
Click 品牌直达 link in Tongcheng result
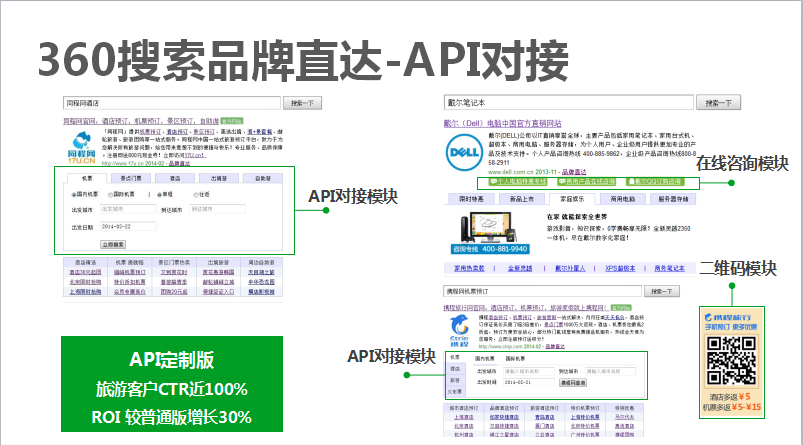(x=179, y=163)
